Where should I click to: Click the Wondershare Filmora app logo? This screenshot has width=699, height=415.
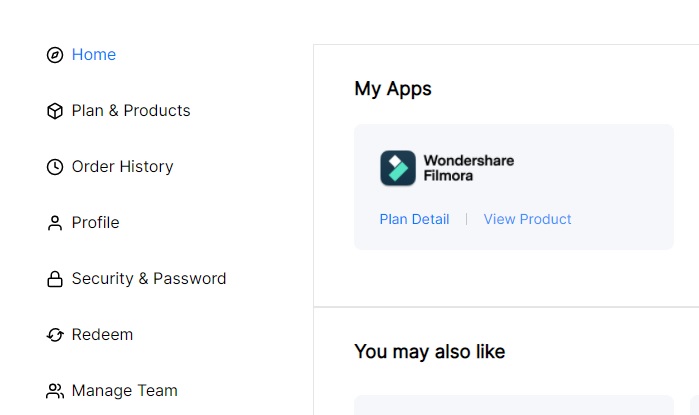398,168
